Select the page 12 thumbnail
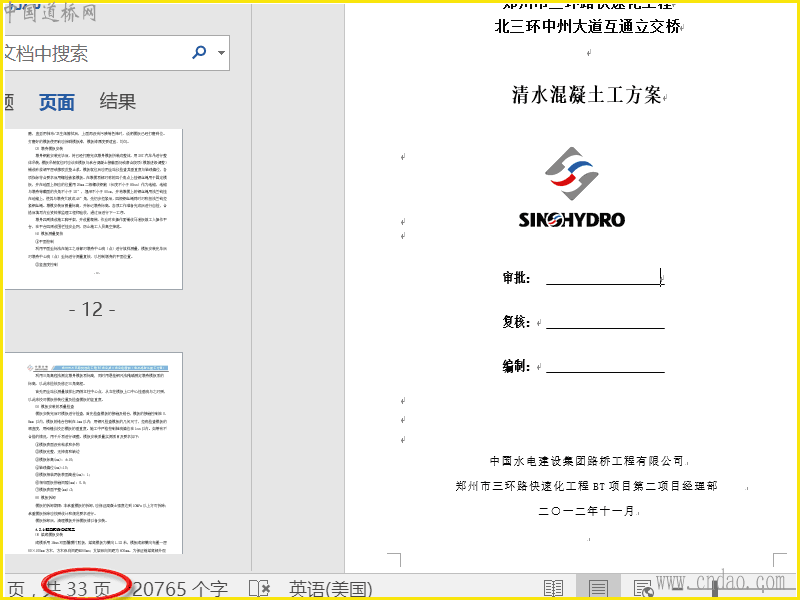 click(x=94, y=209)
